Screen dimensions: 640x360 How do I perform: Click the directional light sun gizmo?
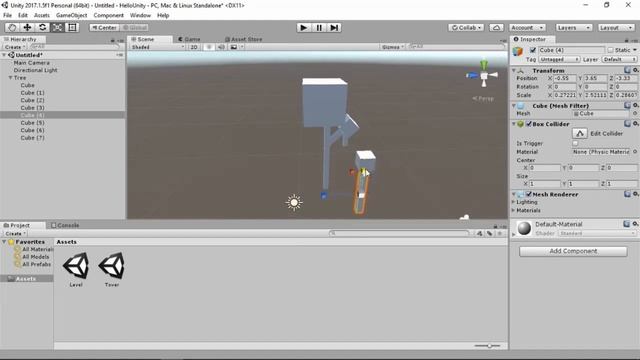tap(294, 202)
